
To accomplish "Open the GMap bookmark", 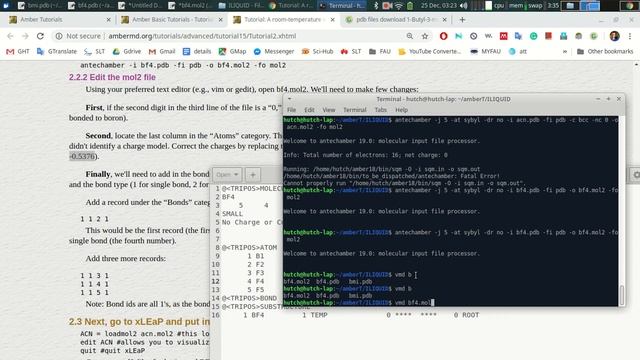I will (232, 51).
